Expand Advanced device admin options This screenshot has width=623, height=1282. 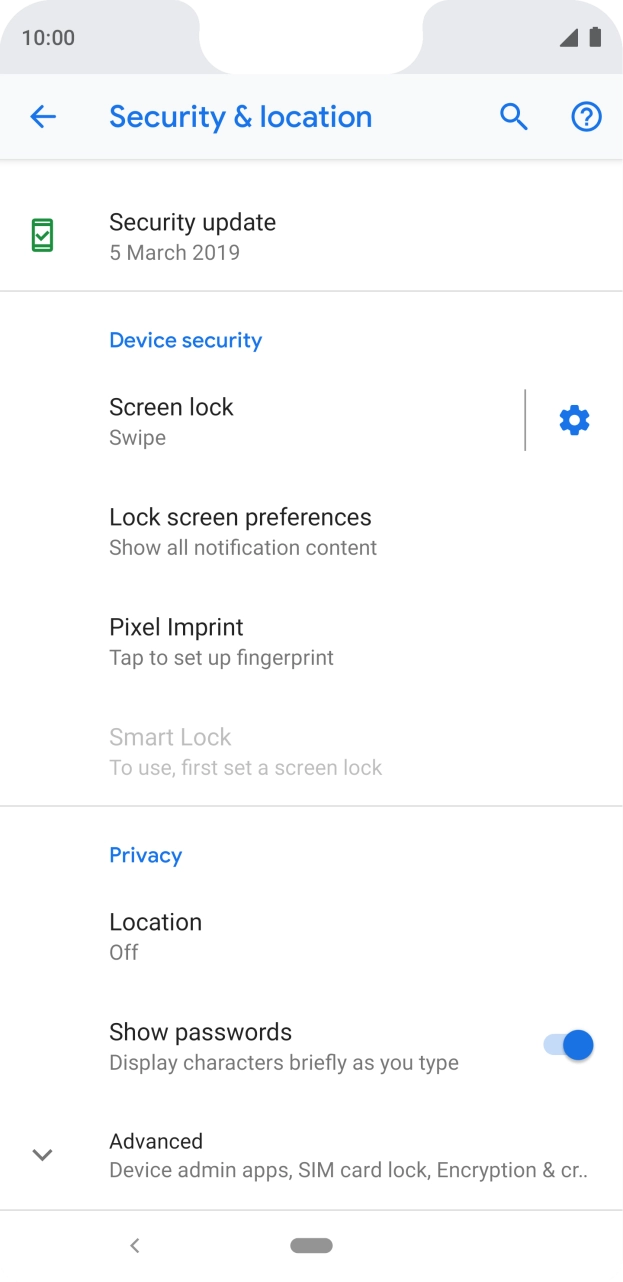click(347, 1156)
